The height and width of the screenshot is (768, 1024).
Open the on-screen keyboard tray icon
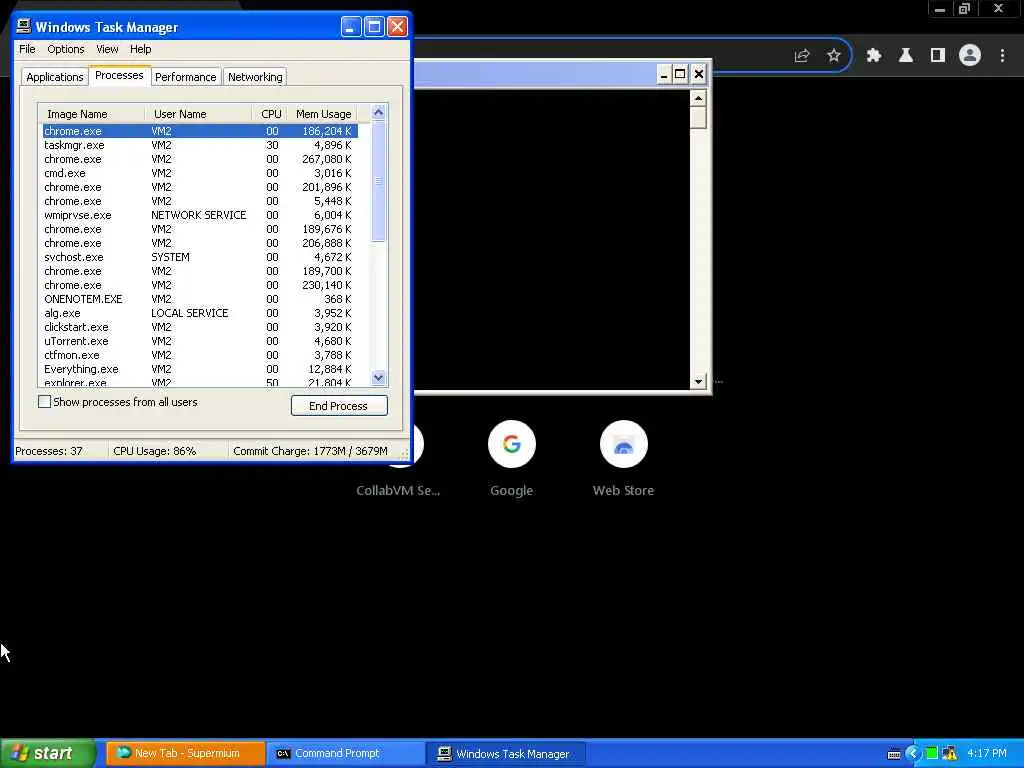894,754
